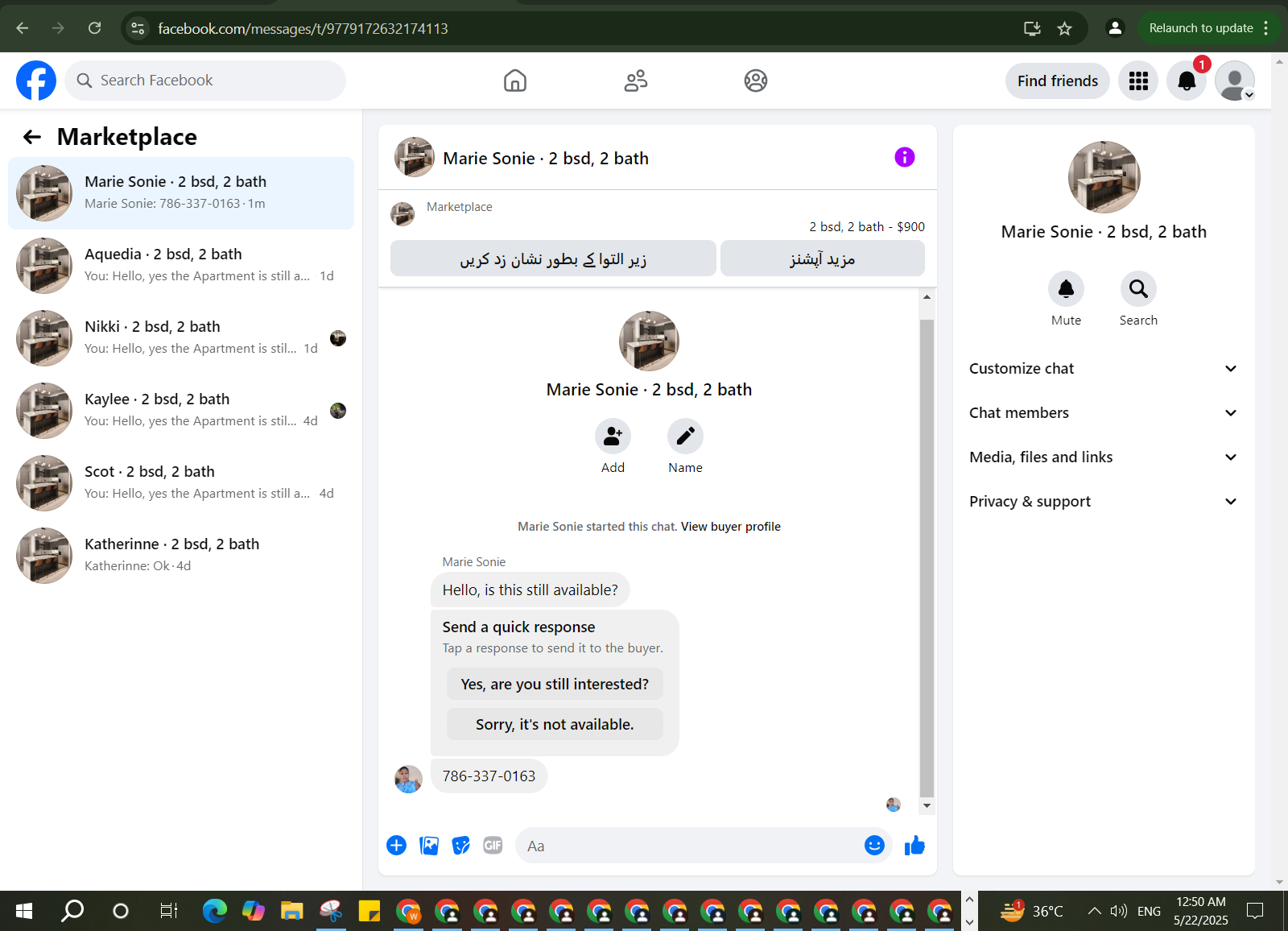The width and height of the screenshot is (1288, 931).
Task: Open Chrome profile icon
Action: [x=1115, y=28]
